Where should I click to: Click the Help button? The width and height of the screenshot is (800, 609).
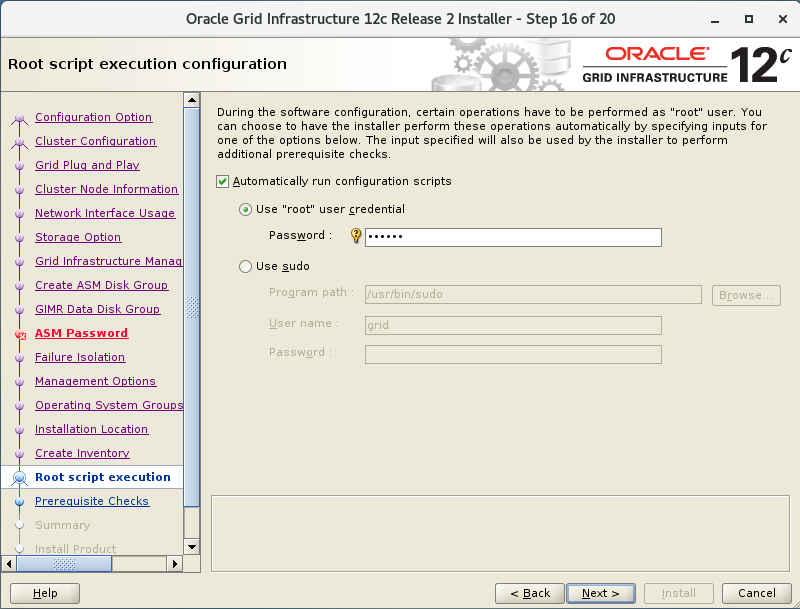tap(45, 593)
